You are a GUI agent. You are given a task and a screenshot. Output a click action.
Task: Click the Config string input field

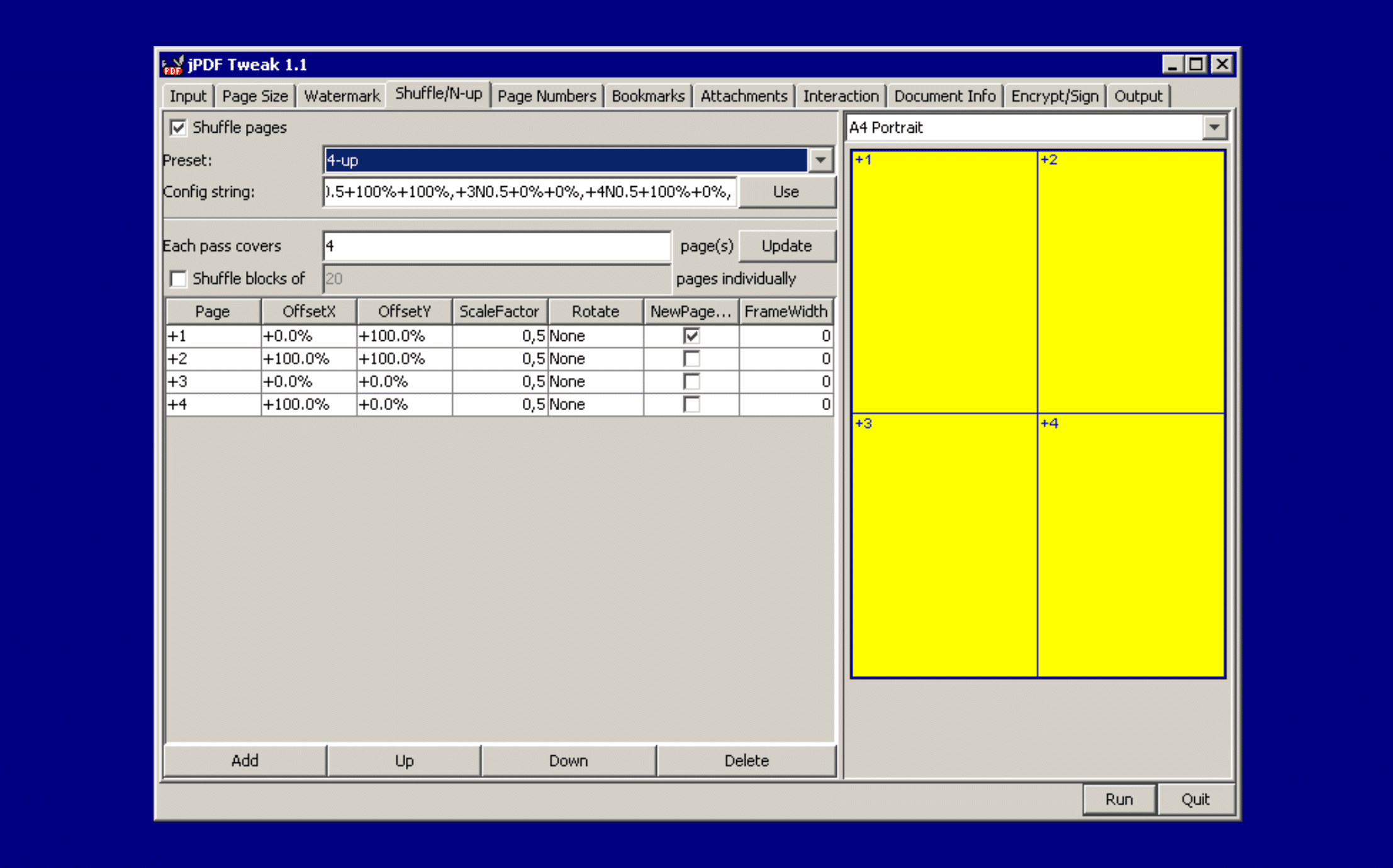pyautogui.click(x=529, y=192)
